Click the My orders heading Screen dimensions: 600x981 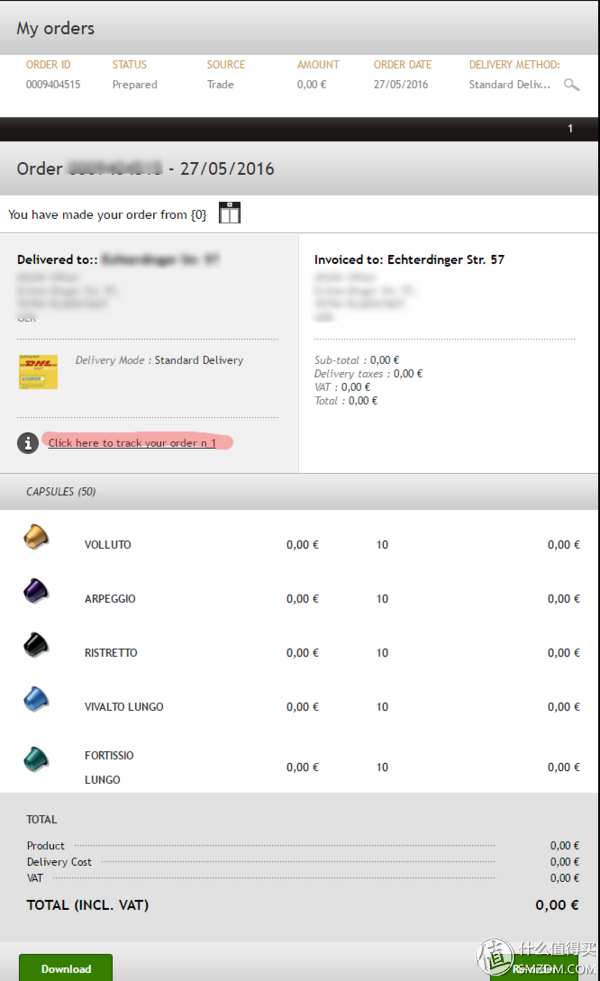[x=56, y=28]
